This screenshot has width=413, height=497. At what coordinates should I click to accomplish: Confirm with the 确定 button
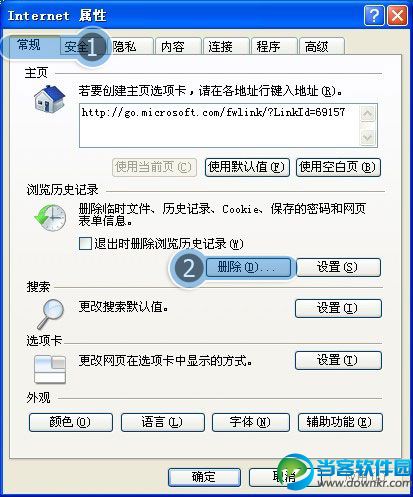204,477
